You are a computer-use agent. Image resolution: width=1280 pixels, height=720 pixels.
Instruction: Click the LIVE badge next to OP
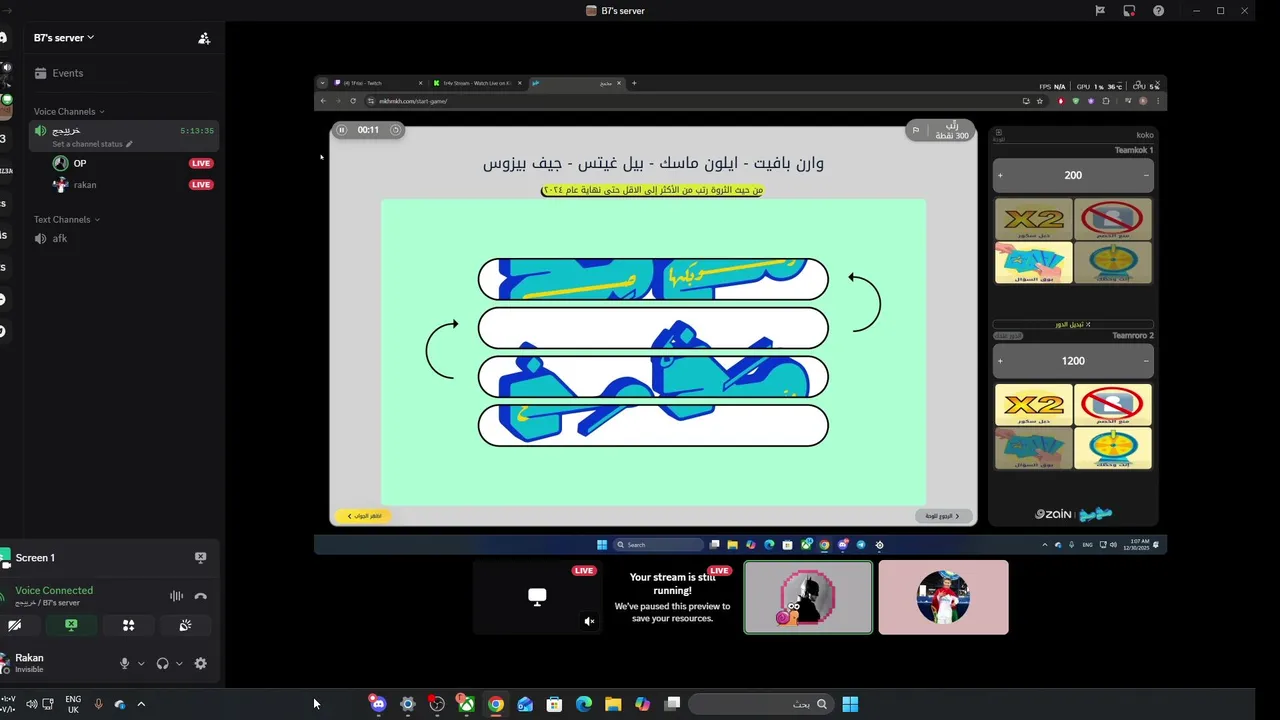[x=201, y=163]
